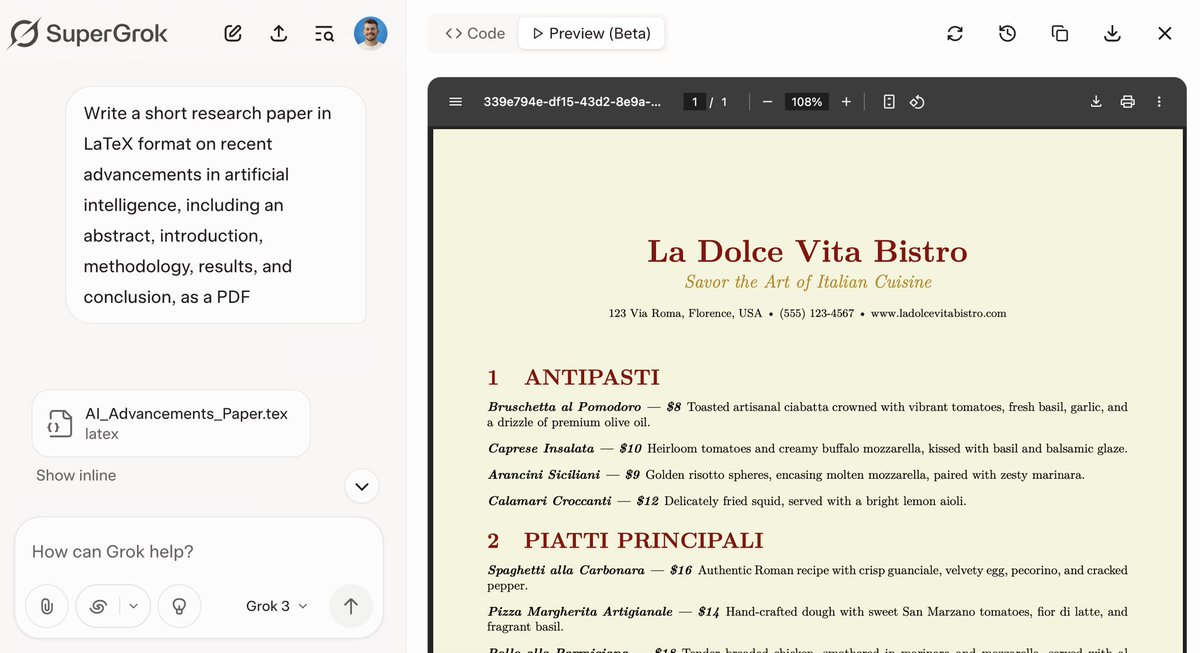The width and height of the screenshot is (1200, 653).
Task: Send the message with arrow button
Action: pyautogui.click(x=351, y=606)
